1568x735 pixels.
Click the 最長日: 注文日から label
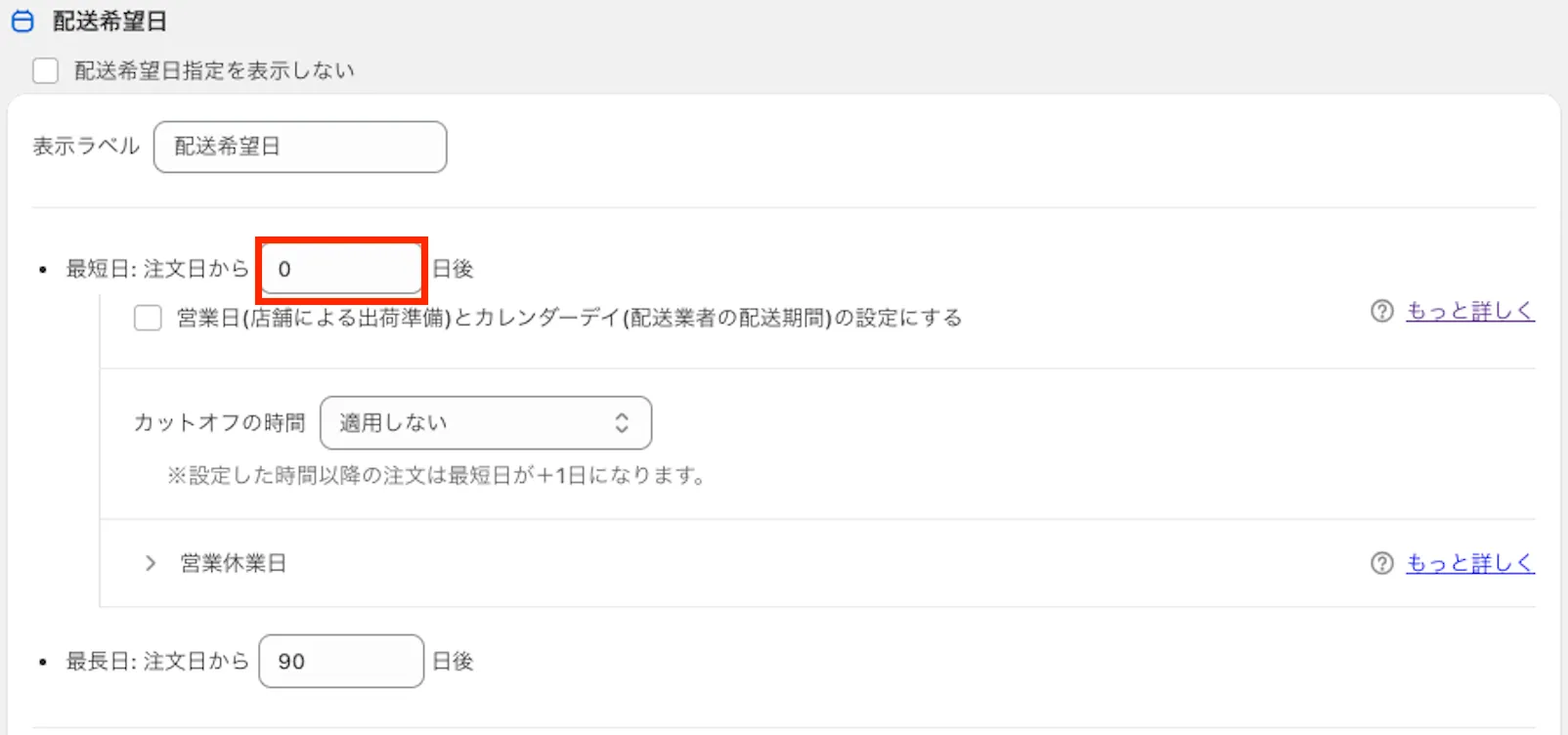coord(156,662)
